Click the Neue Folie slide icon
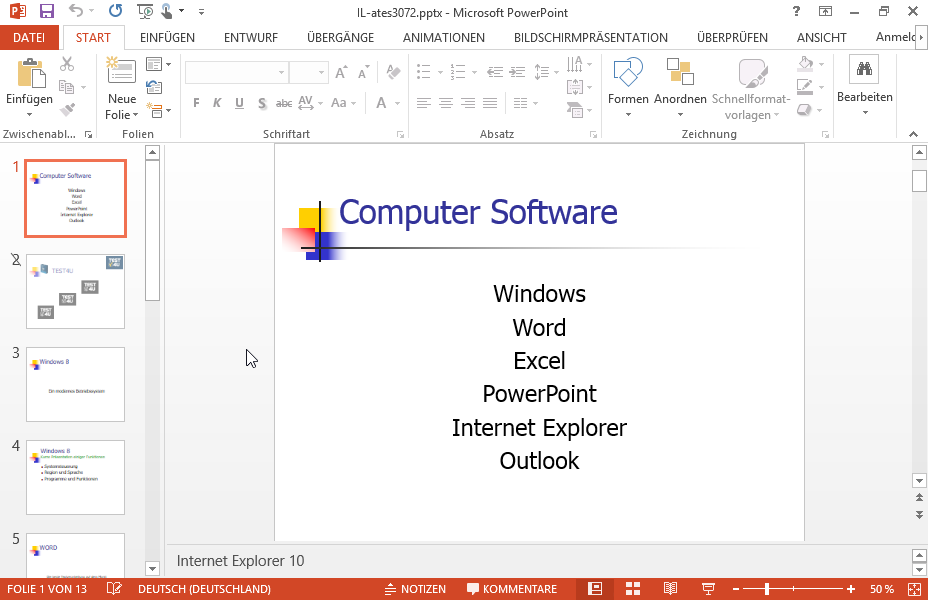The image size is (928, 600). point(121,70)
